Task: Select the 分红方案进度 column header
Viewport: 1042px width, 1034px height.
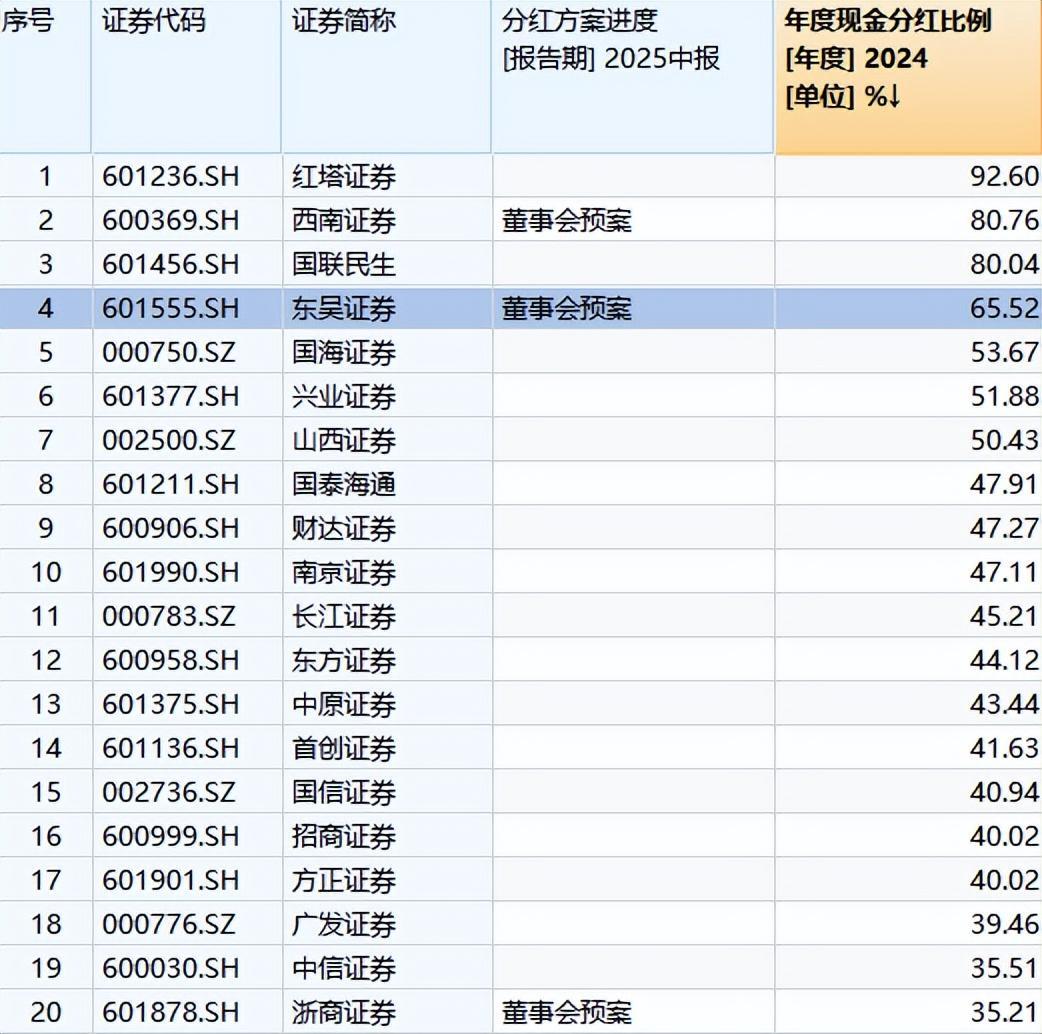Action: [633, 76]
